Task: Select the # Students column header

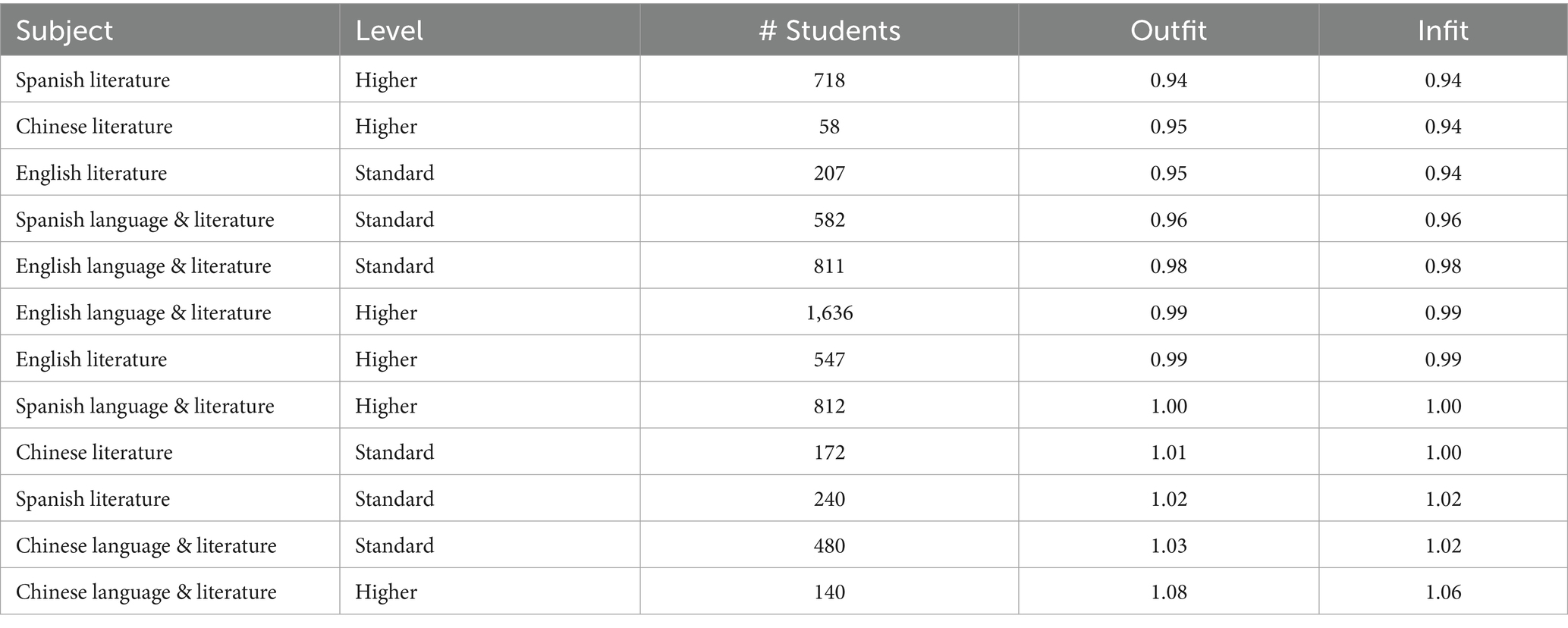Action: tap(829, 30)
